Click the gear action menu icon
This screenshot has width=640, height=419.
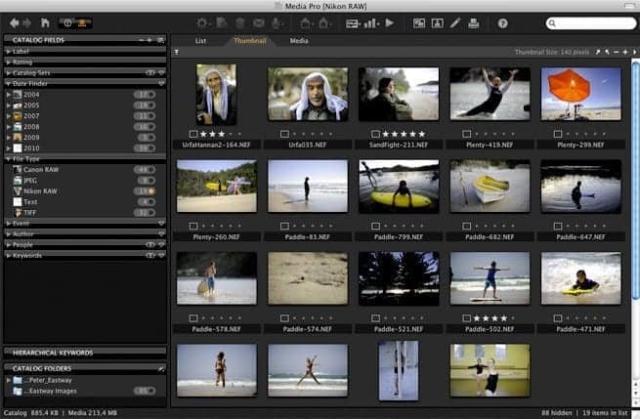(203, 22)
